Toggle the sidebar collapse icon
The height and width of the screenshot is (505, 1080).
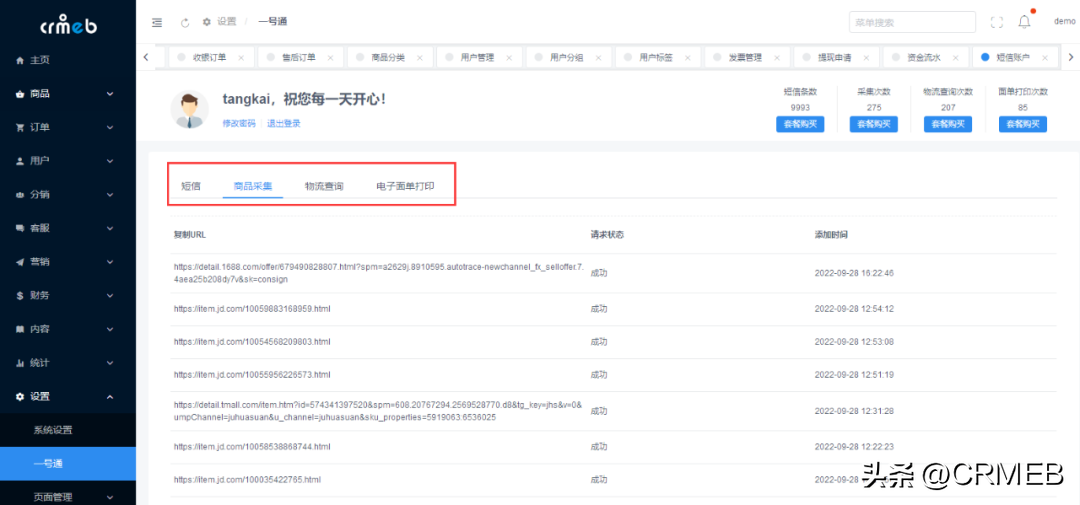click(157, 22)
